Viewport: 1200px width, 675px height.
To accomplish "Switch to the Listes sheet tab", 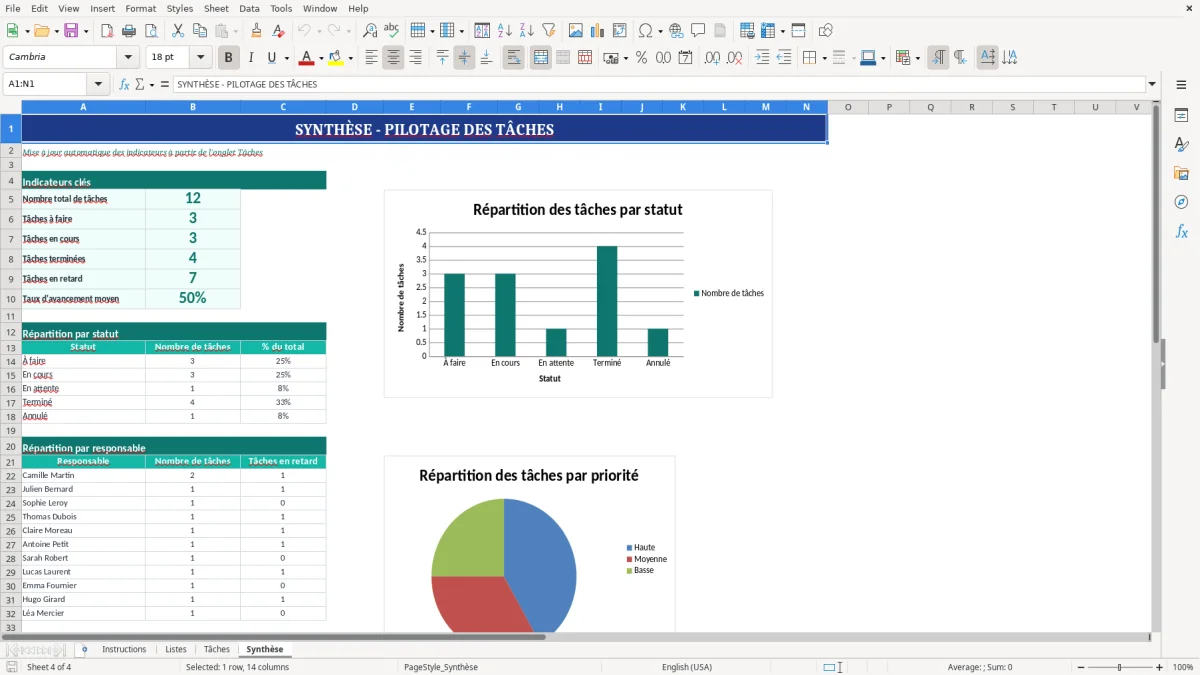I will (176, 649).
